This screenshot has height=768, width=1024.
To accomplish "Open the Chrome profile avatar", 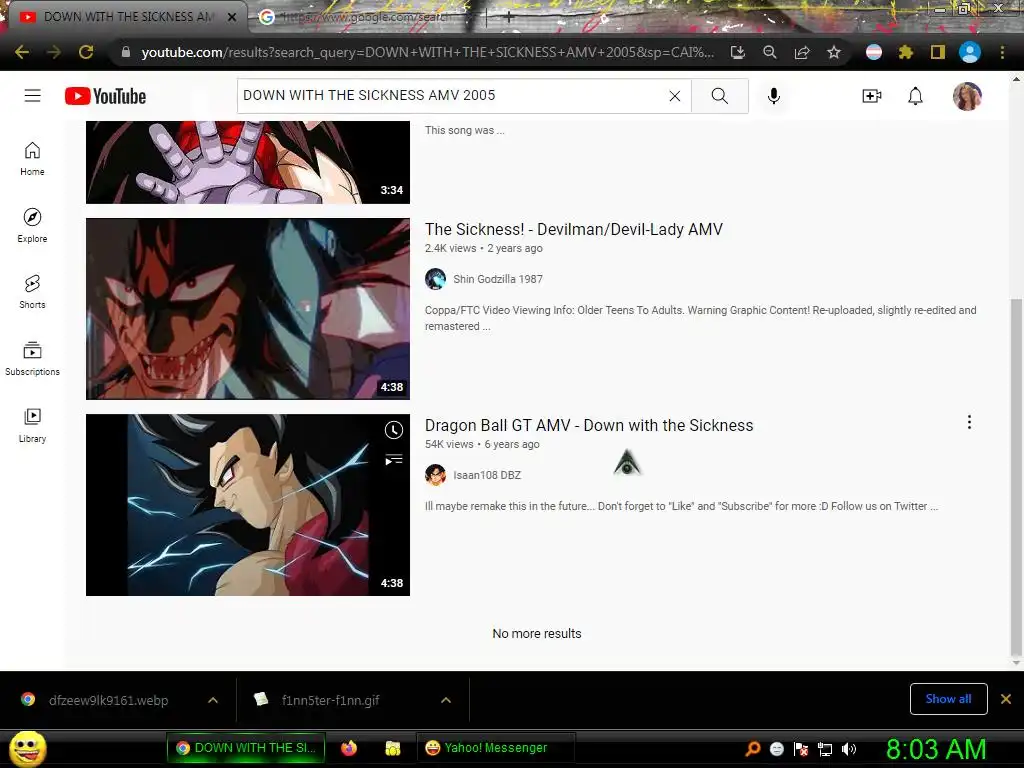I will [970, 52].
